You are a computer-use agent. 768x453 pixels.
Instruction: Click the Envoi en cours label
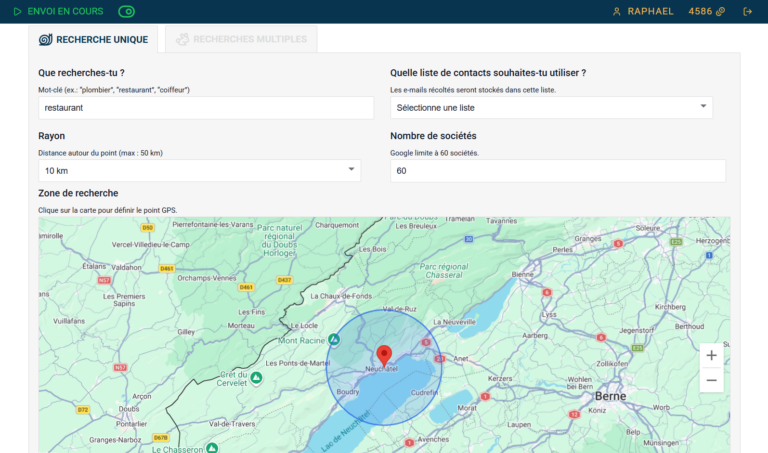pos(65,11)
